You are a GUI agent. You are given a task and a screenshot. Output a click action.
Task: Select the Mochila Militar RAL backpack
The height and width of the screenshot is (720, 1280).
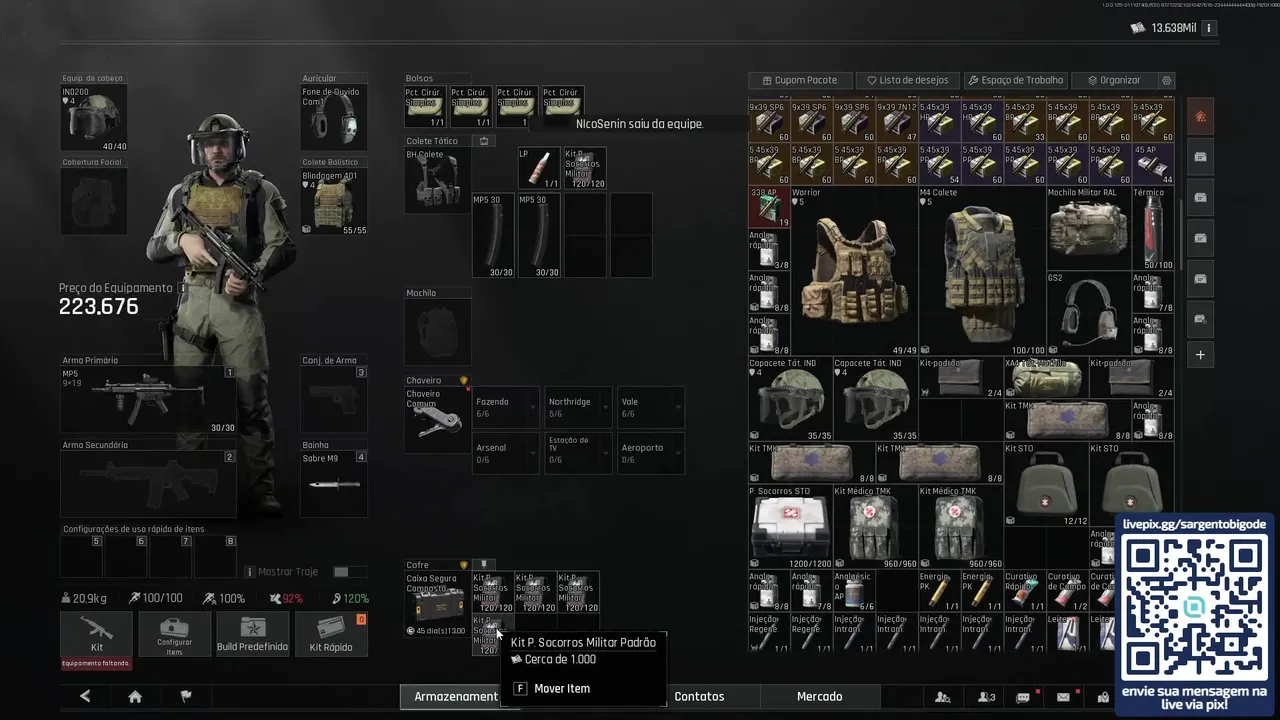tap(1088, 227)
